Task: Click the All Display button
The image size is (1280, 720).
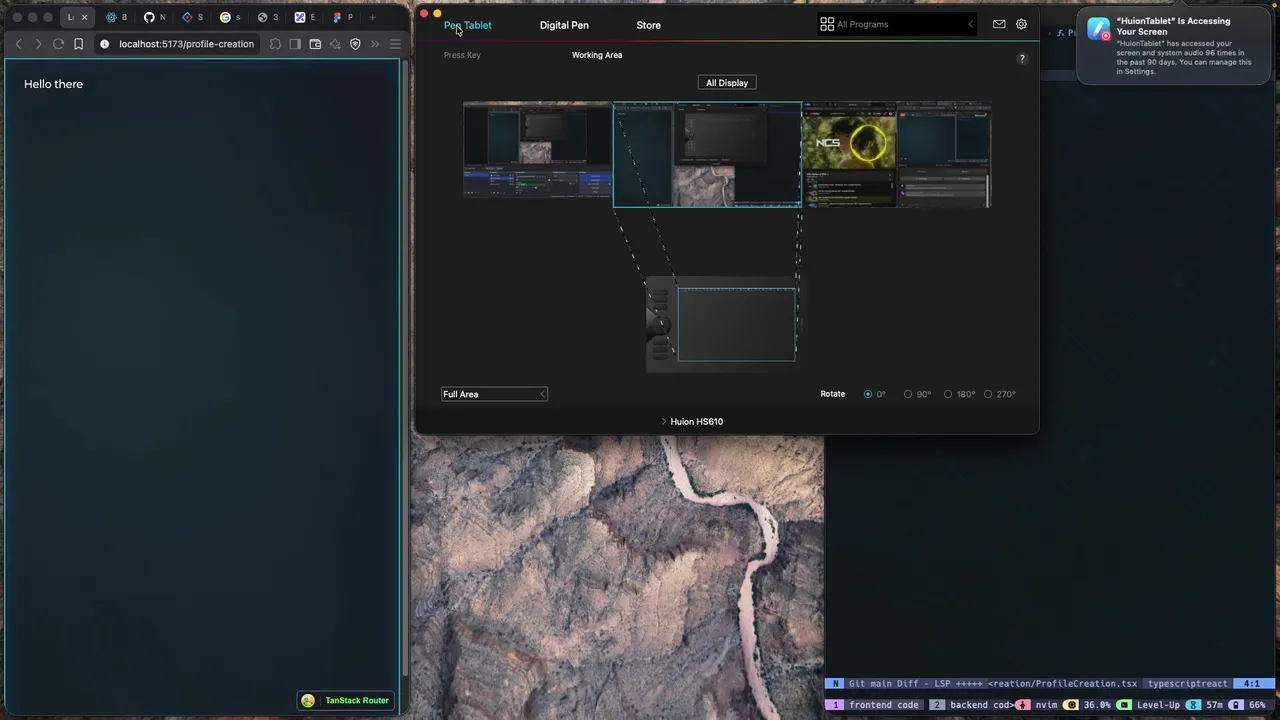Action: tap(727, 83)
